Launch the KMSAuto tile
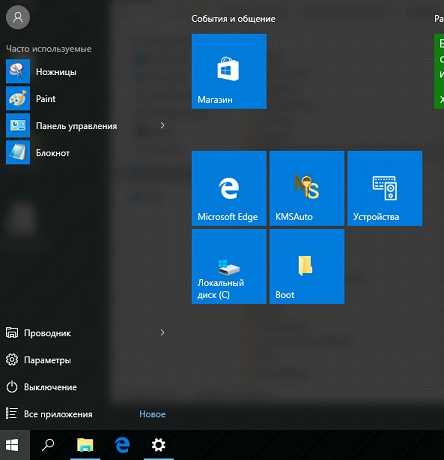This screenshot has width=444, height=460. point(307,188)
